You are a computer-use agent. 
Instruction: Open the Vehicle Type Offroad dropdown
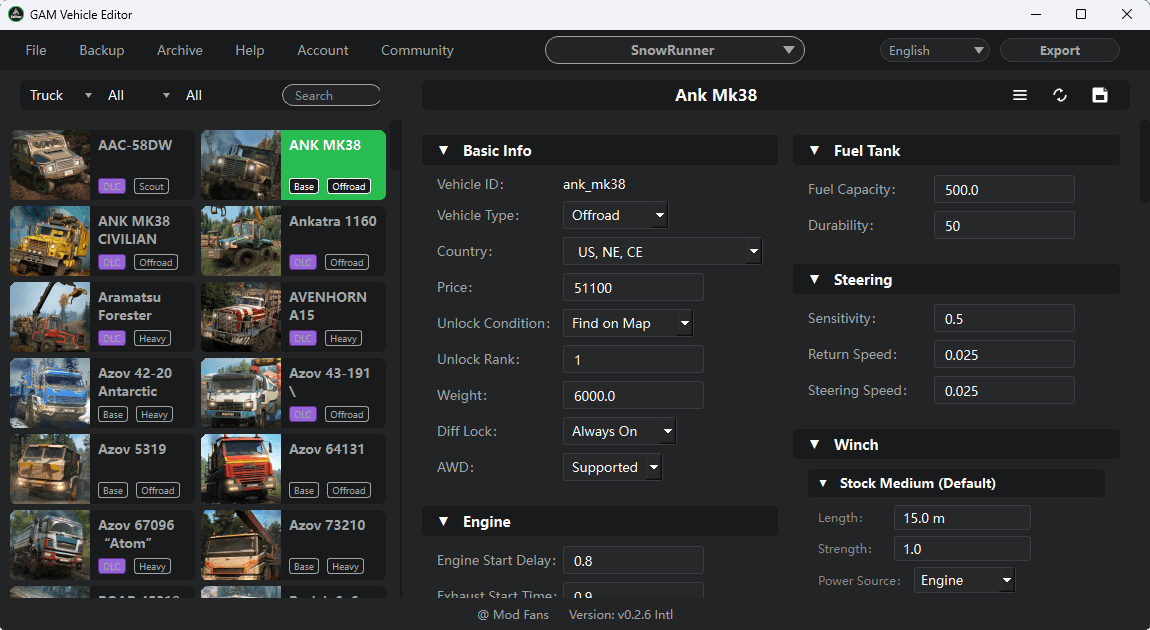(615, 215)
